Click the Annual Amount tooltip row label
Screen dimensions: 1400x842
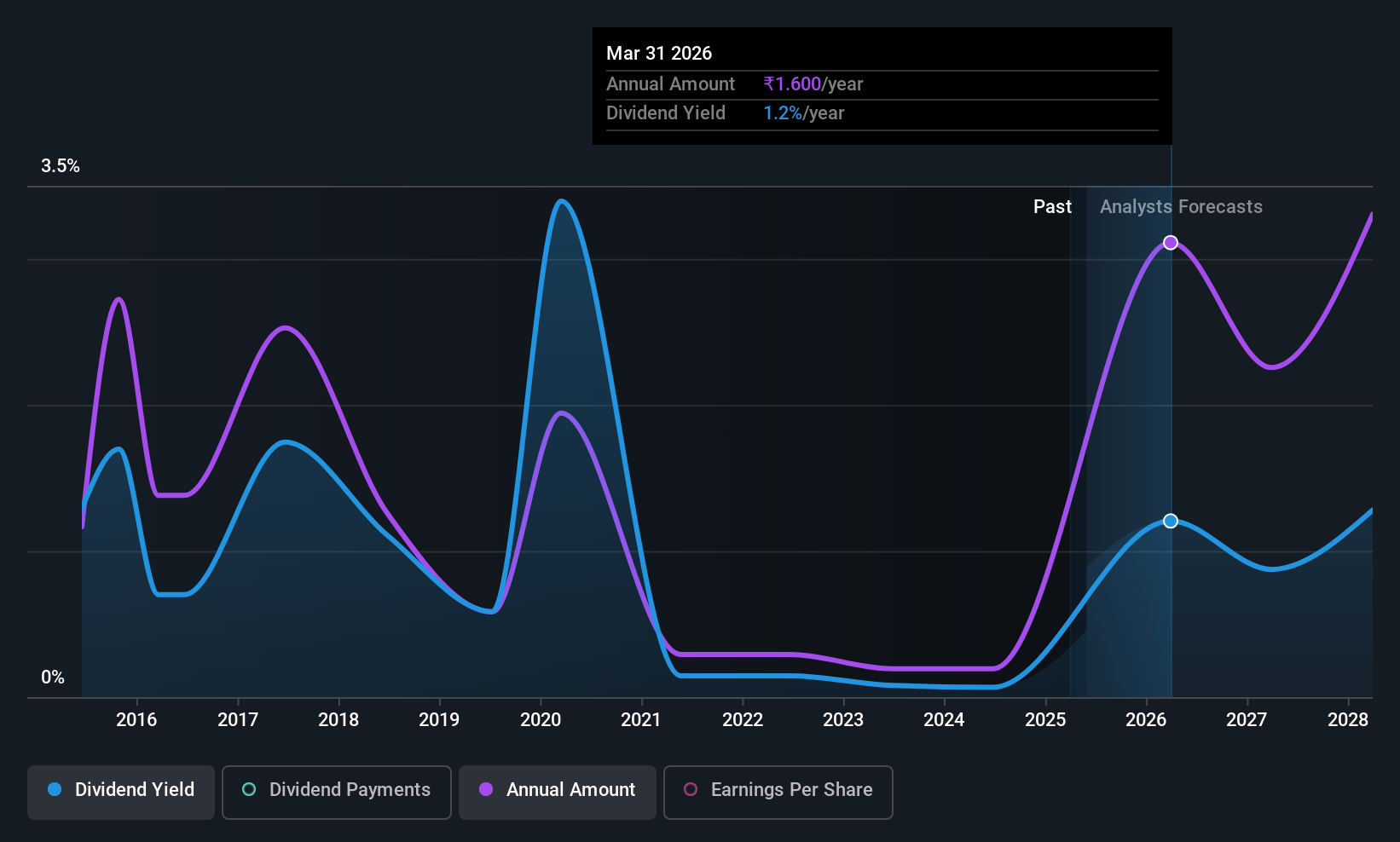pyautogui.click(x=670, y=84)
